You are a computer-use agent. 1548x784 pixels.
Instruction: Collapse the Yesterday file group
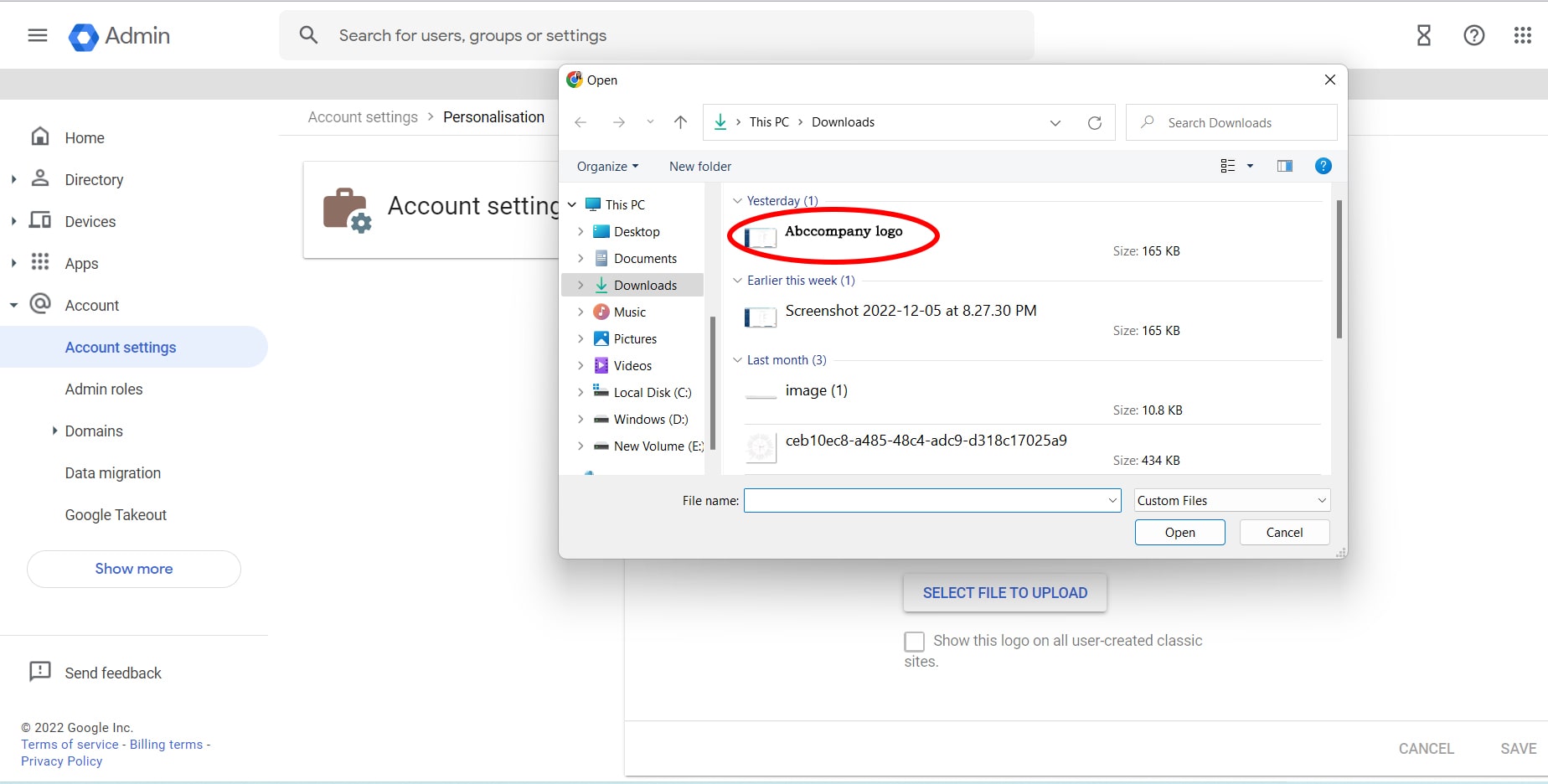(x=737, y=201)
